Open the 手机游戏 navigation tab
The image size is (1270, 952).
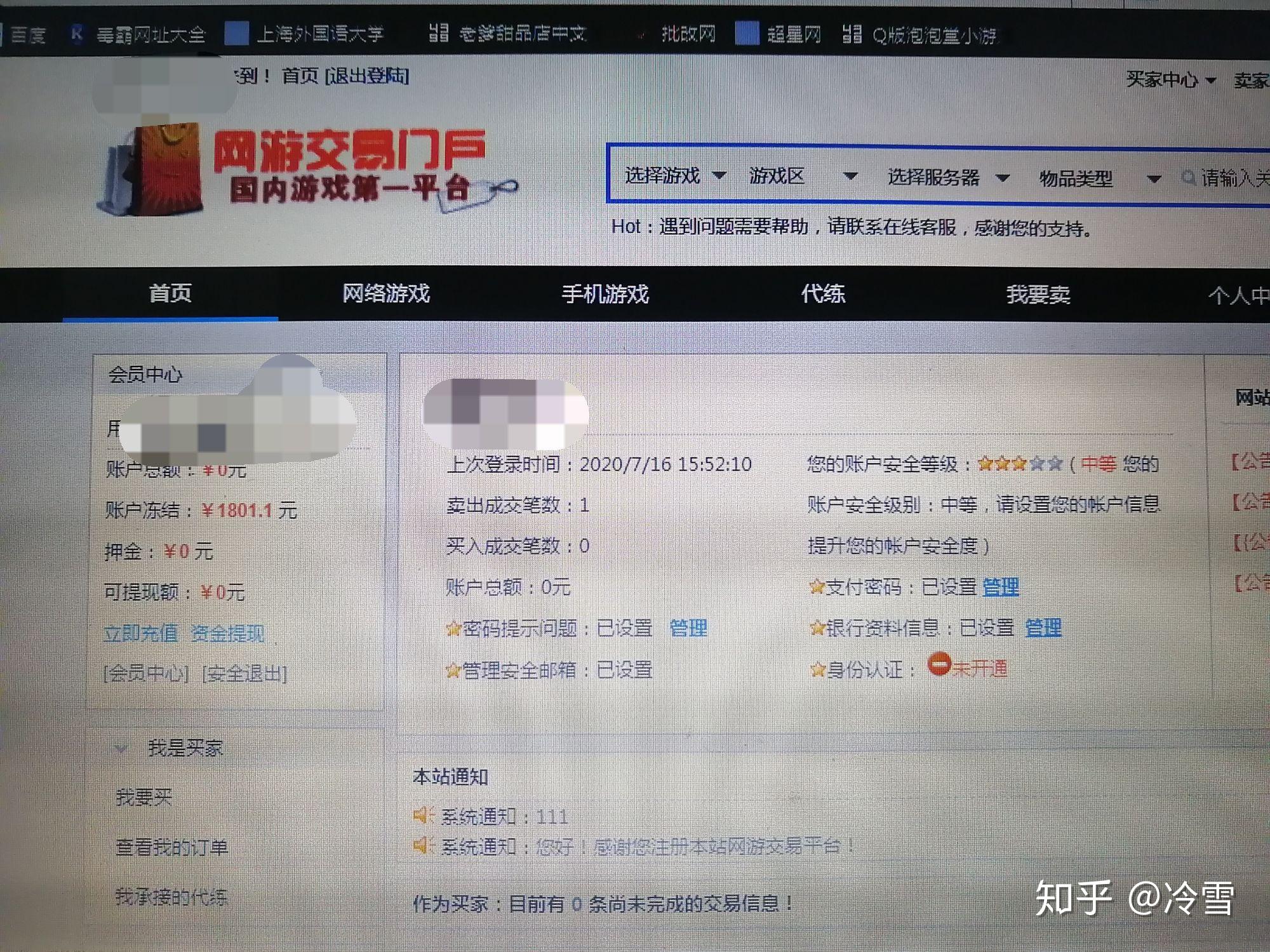605,293
